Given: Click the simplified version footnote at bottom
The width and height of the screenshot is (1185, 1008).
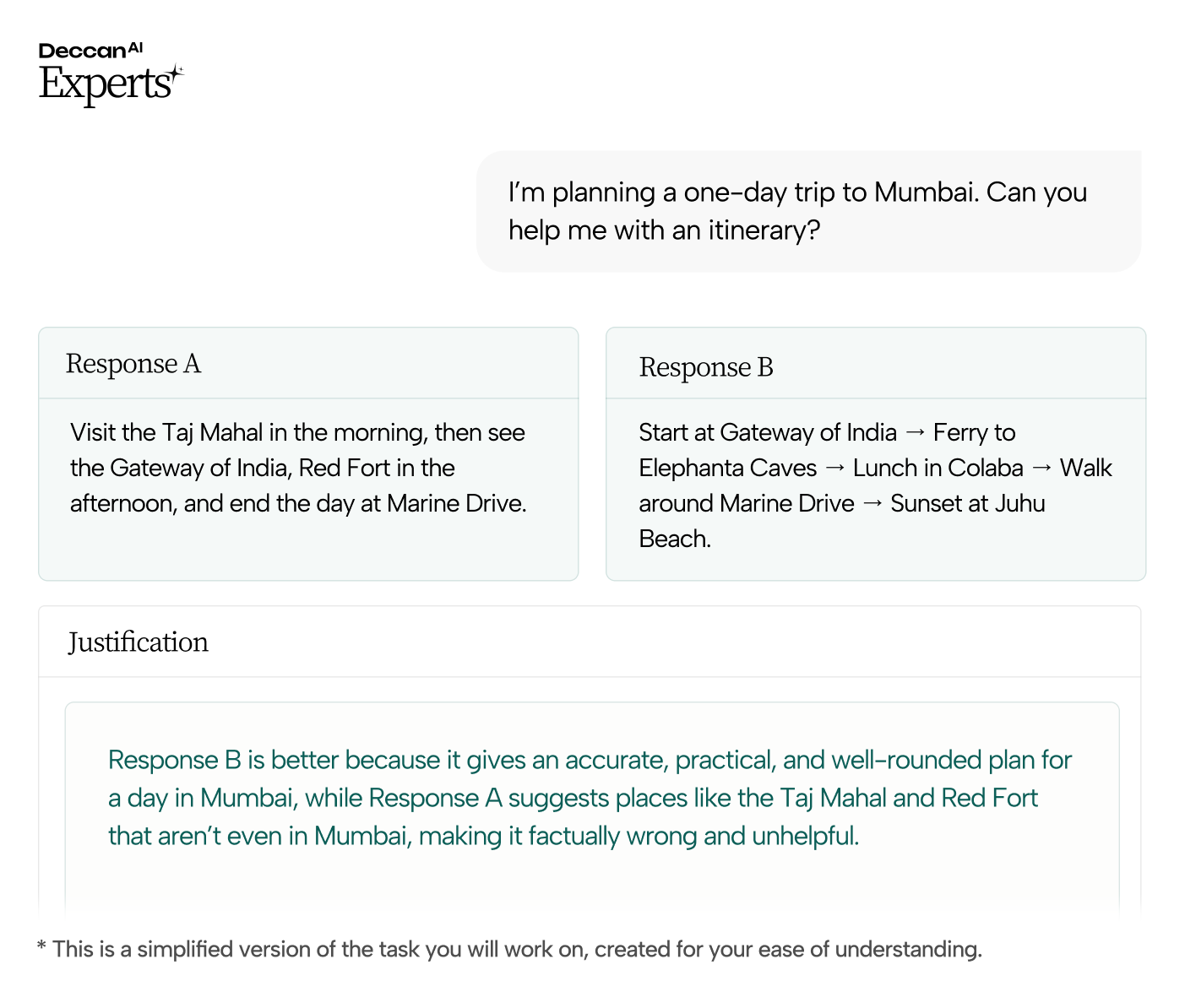Looking at the screenshot, I should click(x=509, y=950).
